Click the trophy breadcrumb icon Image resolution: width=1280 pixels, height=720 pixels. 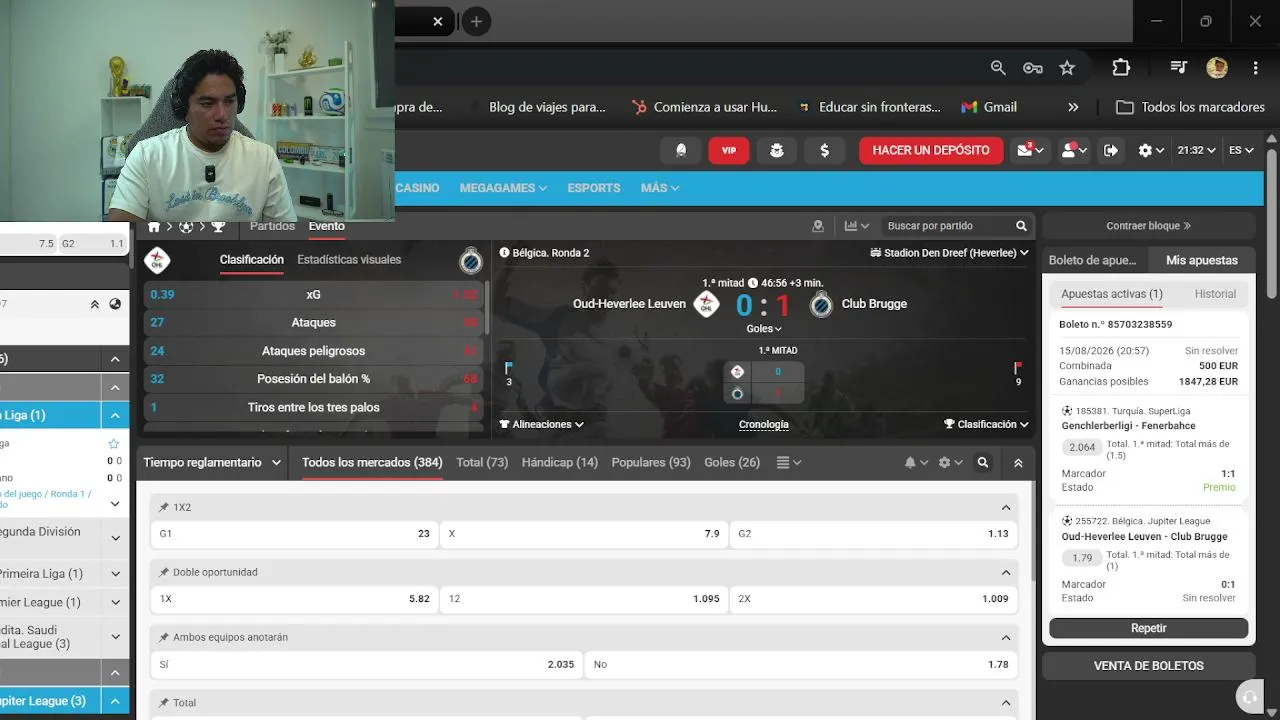click(218, 227)
